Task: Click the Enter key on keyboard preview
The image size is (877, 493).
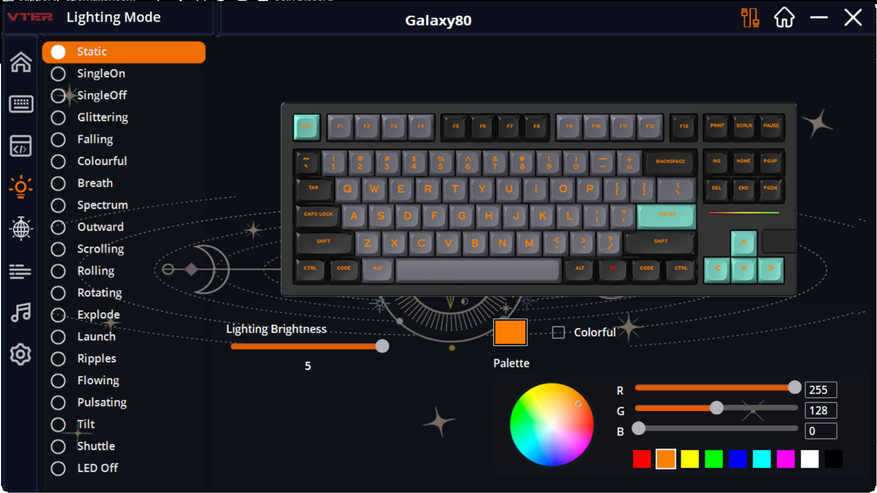Action: click(666, 217)
